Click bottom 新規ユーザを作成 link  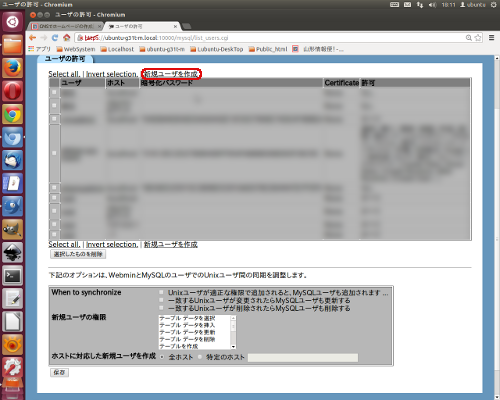coord(171,245)
